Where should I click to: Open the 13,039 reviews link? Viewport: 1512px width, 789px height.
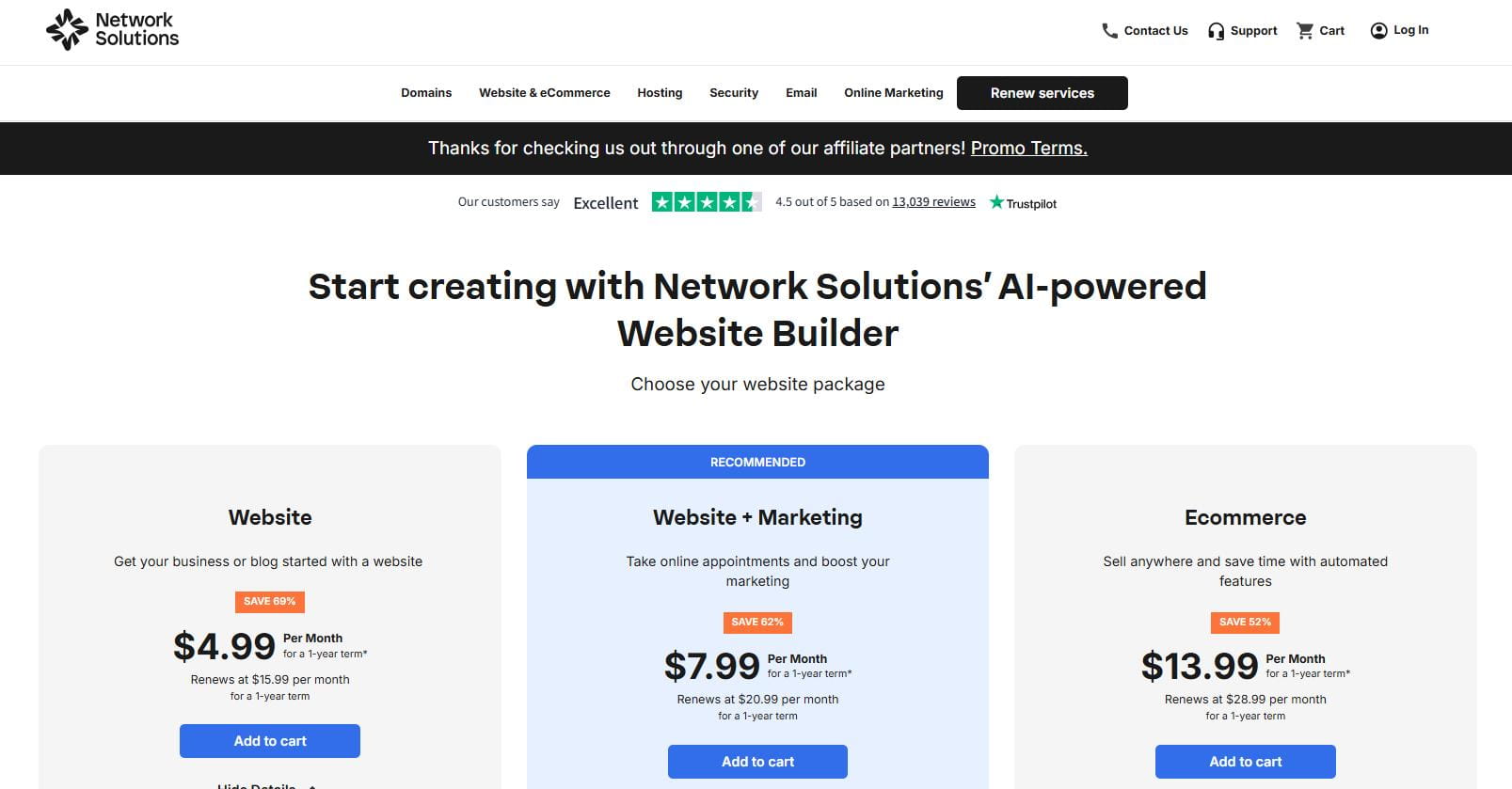click(933, 202)
